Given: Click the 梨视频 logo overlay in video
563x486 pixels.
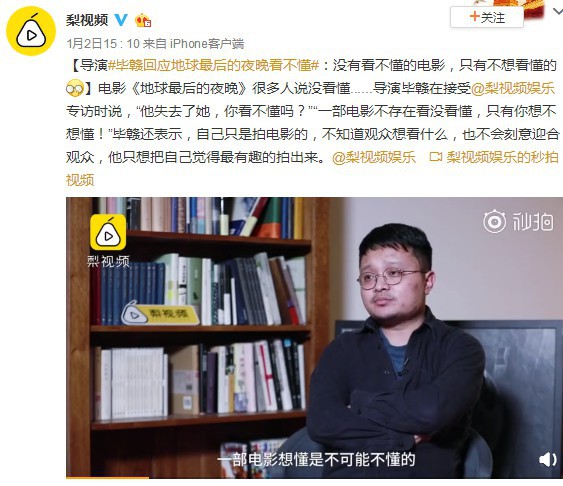Looking at the screenshot, I should 108,241.
